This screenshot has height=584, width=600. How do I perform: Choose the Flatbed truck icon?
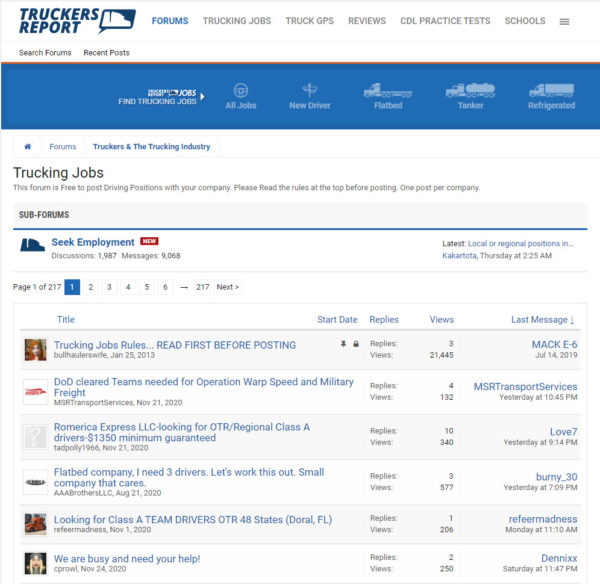point(388,91)
